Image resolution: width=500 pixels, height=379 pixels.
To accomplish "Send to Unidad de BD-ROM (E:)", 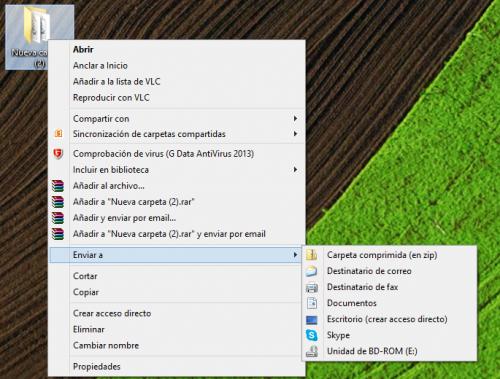I will pos(389,351).
